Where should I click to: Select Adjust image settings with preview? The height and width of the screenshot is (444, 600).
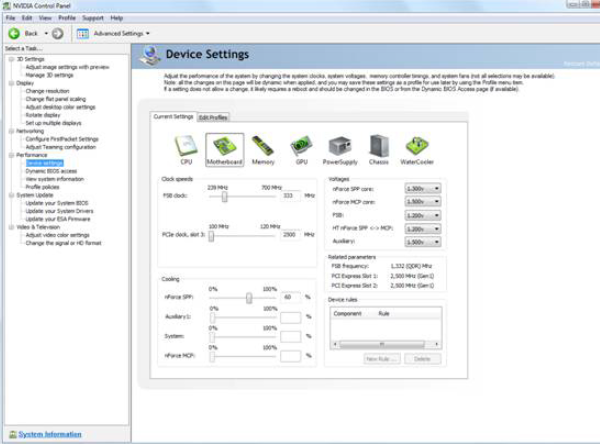pyautogui.click(x=67, y=67)
